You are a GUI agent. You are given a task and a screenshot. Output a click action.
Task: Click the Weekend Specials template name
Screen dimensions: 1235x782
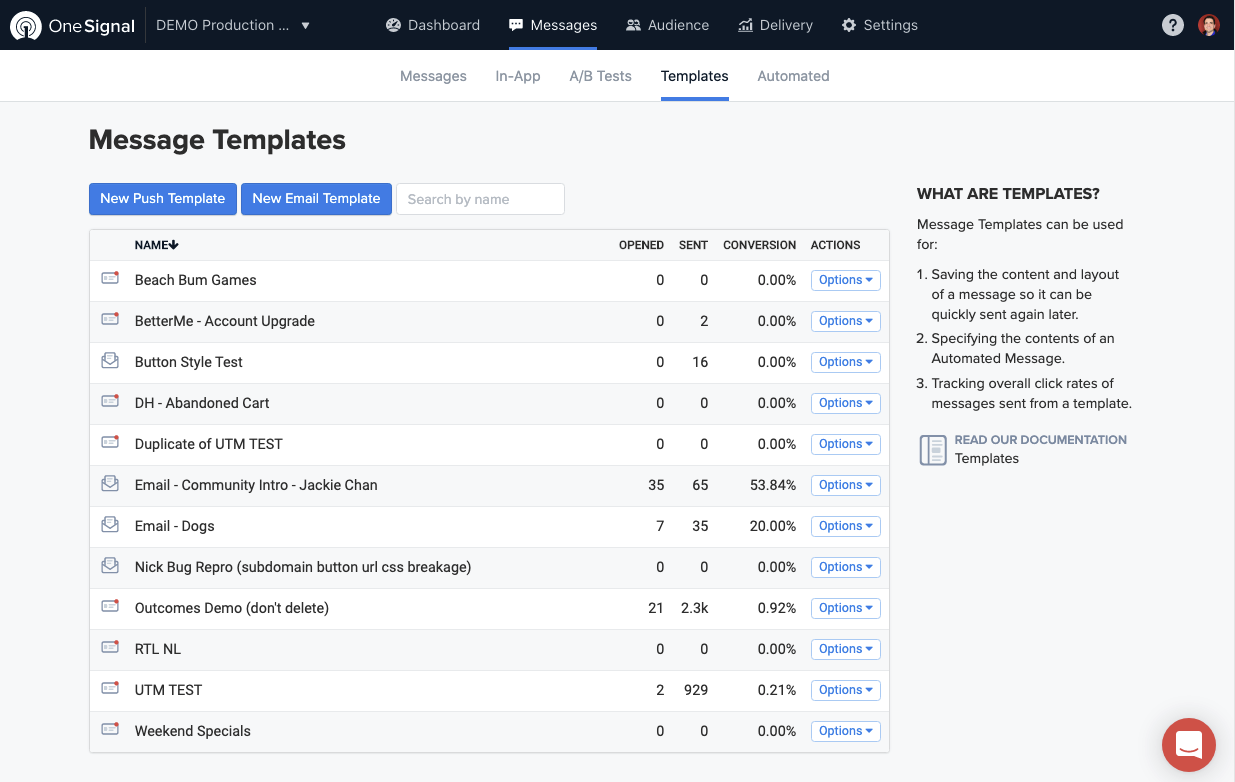[x=193, y=731]
